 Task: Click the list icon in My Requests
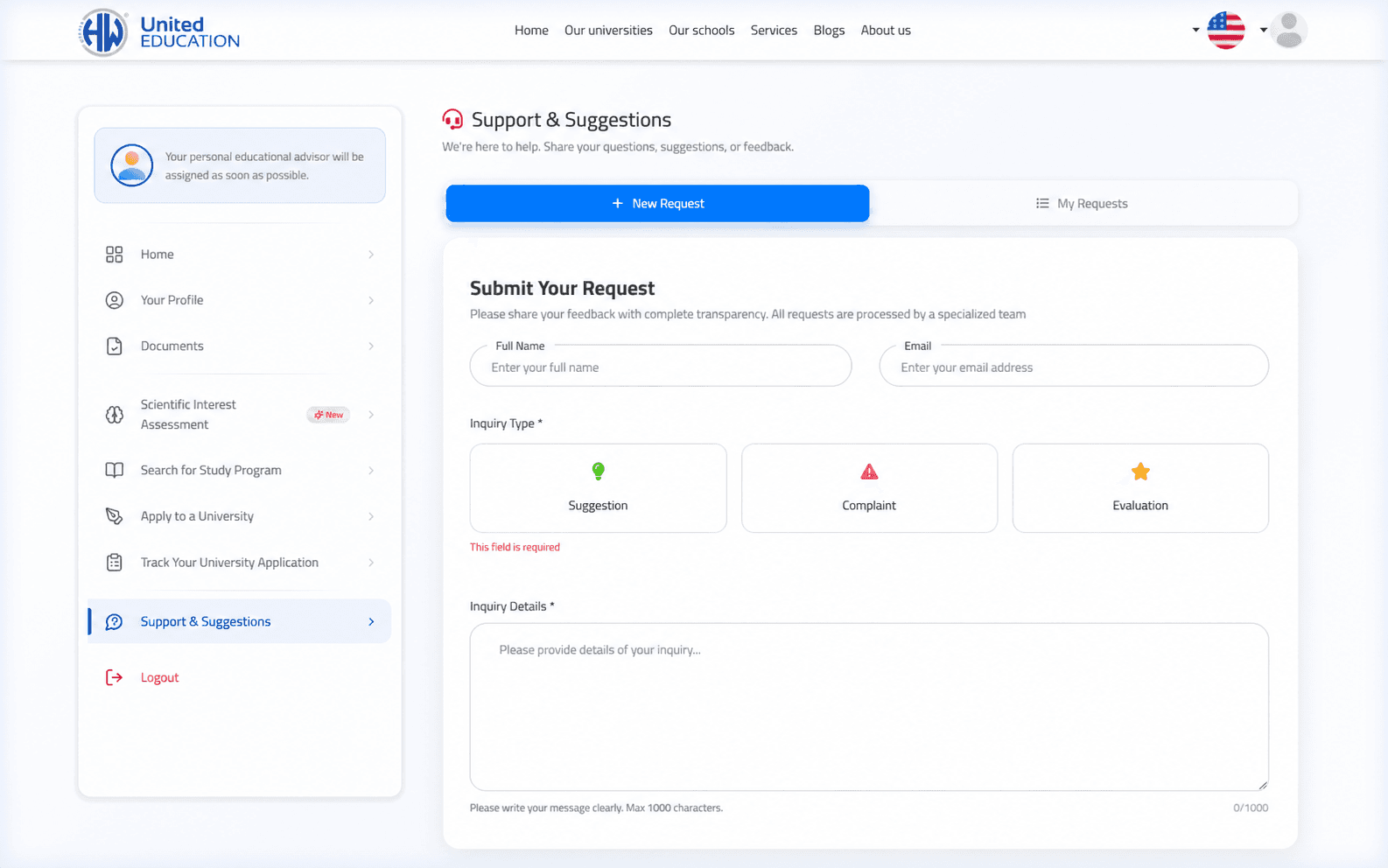coord(1042,203)
